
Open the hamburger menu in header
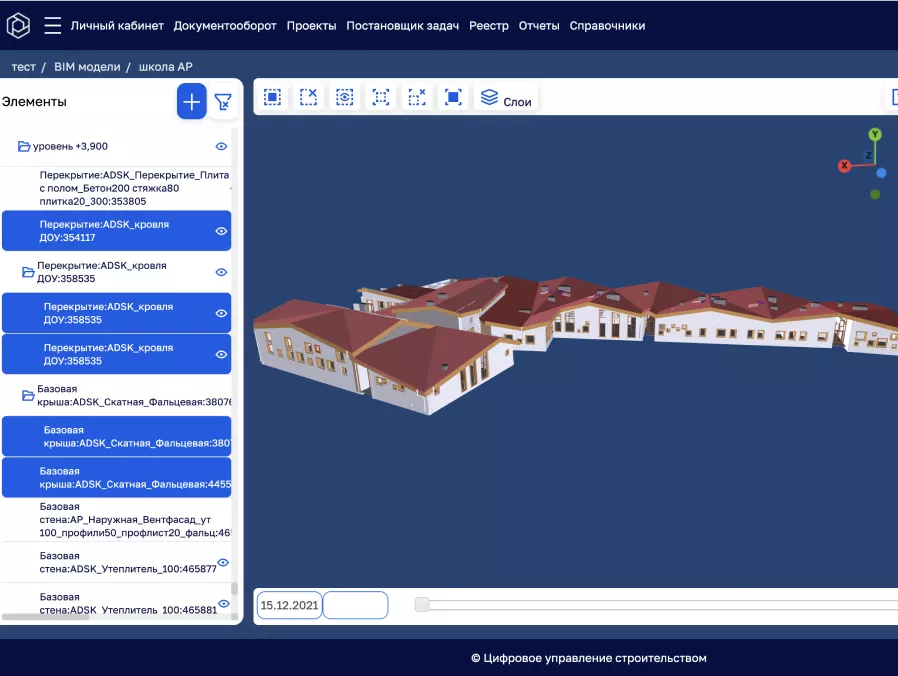tap(53, 26)
